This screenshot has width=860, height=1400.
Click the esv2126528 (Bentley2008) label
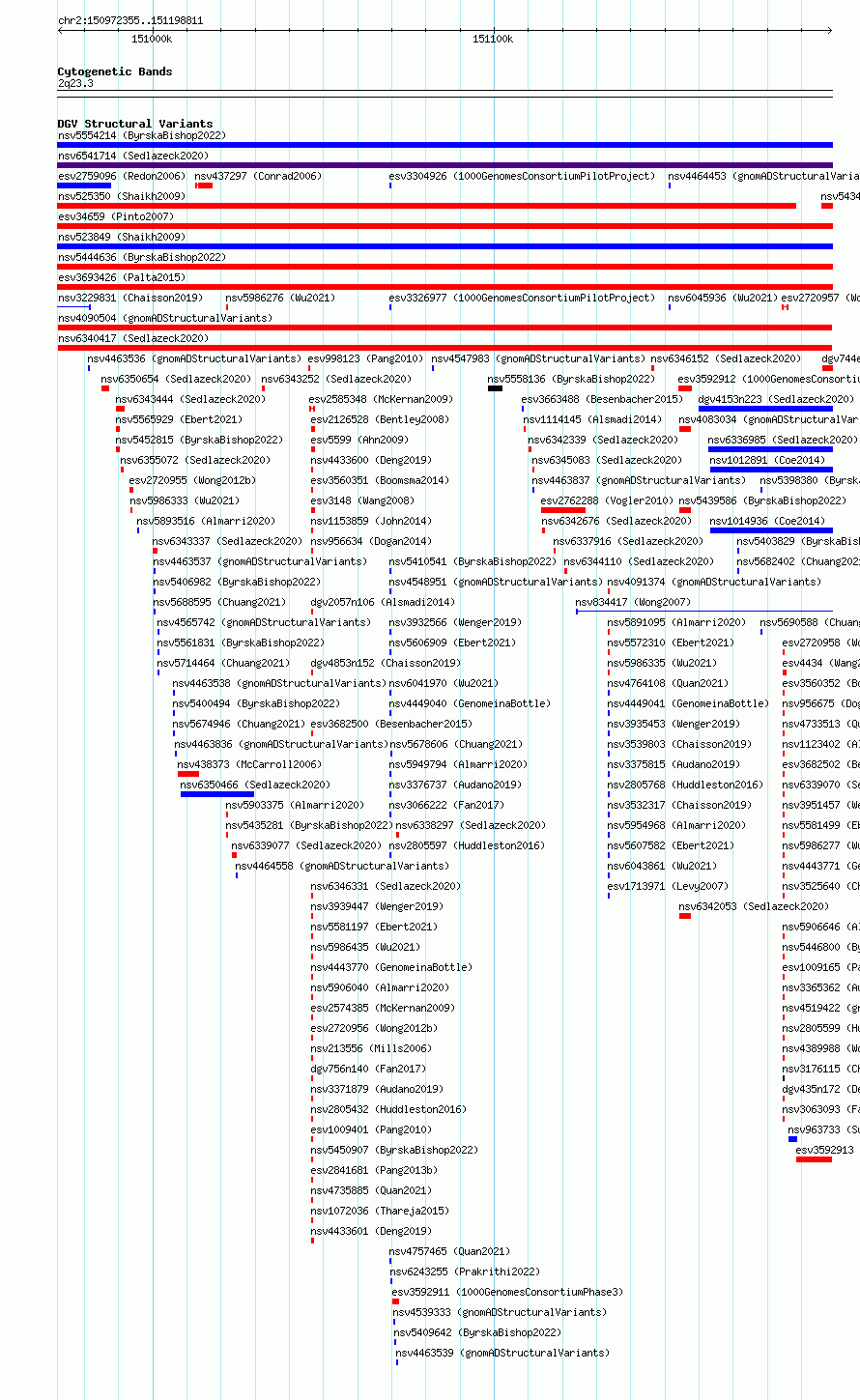click(380, 420)
